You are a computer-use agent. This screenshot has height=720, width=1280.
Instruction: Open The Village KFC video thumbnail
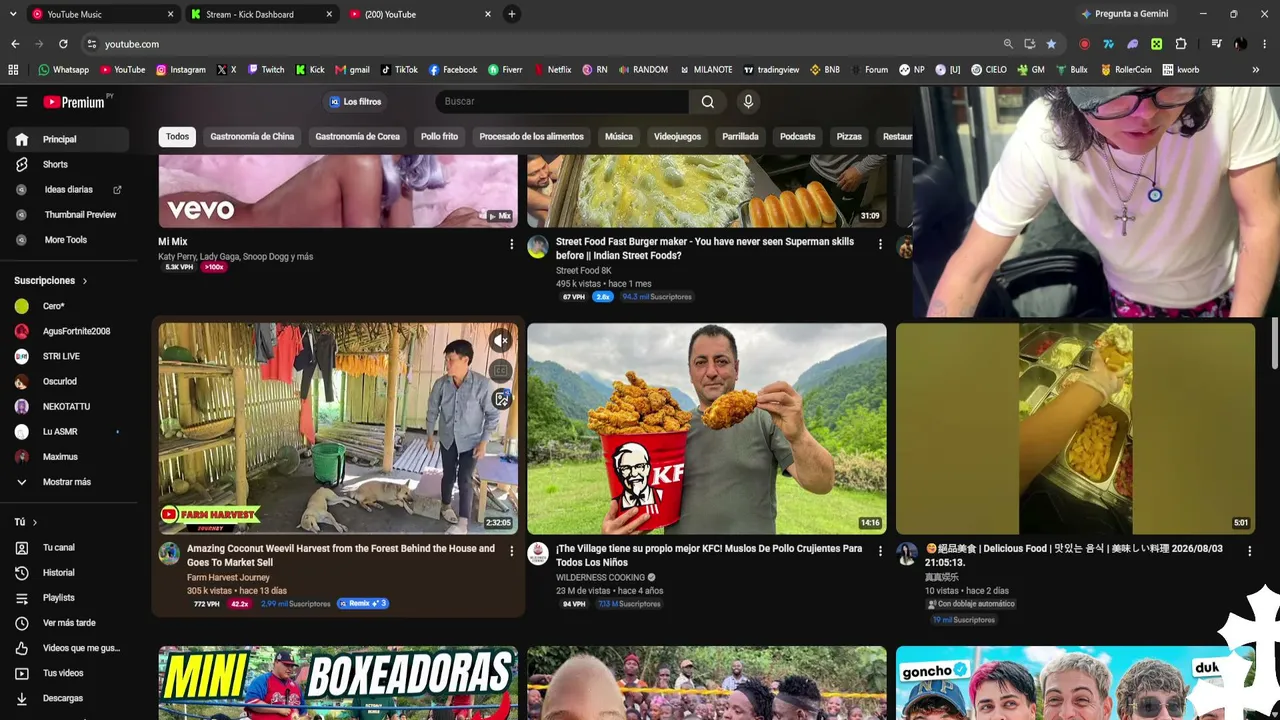pos(707,428)
